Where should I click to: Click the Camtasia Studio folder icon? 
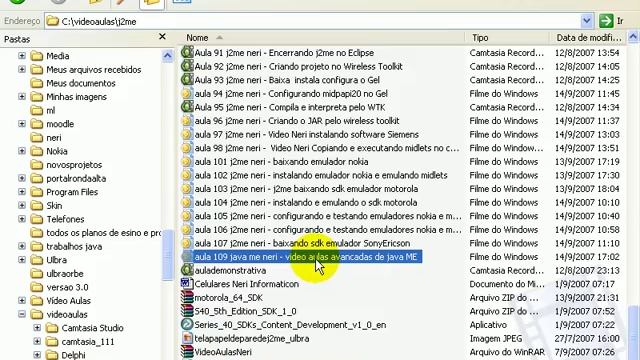[x=52, y=328]
